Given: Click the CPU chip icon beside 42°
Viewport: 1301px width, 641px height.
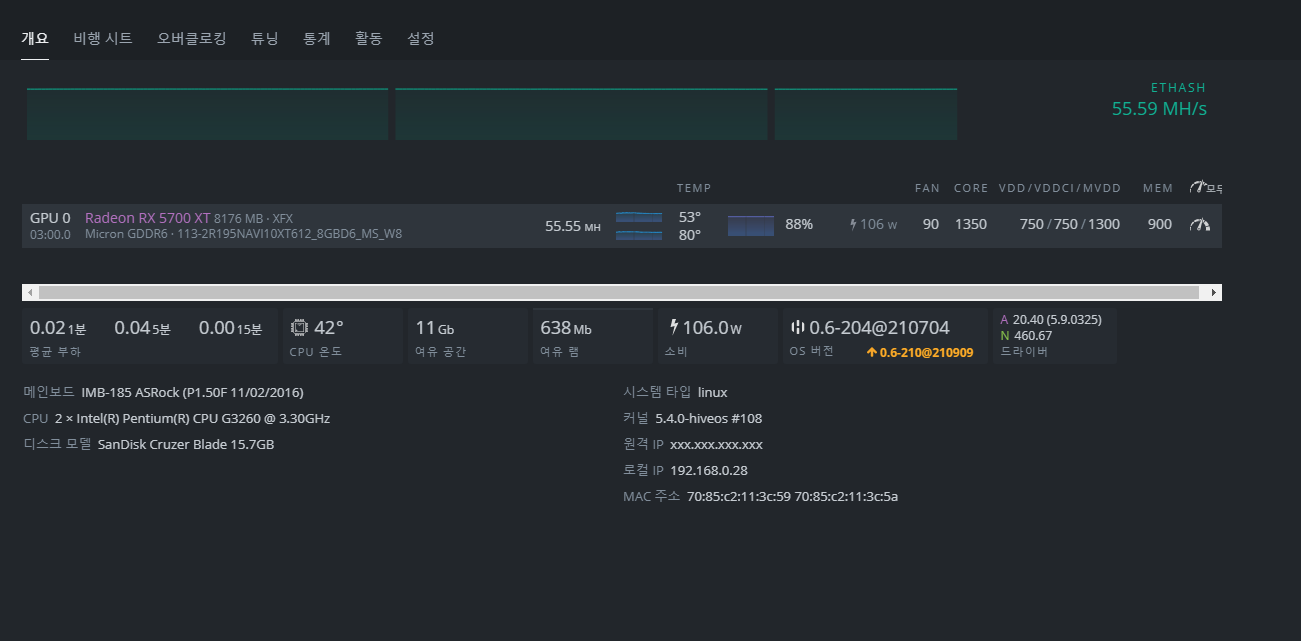Looking at the screenshot, I should (x=299, y=327).
